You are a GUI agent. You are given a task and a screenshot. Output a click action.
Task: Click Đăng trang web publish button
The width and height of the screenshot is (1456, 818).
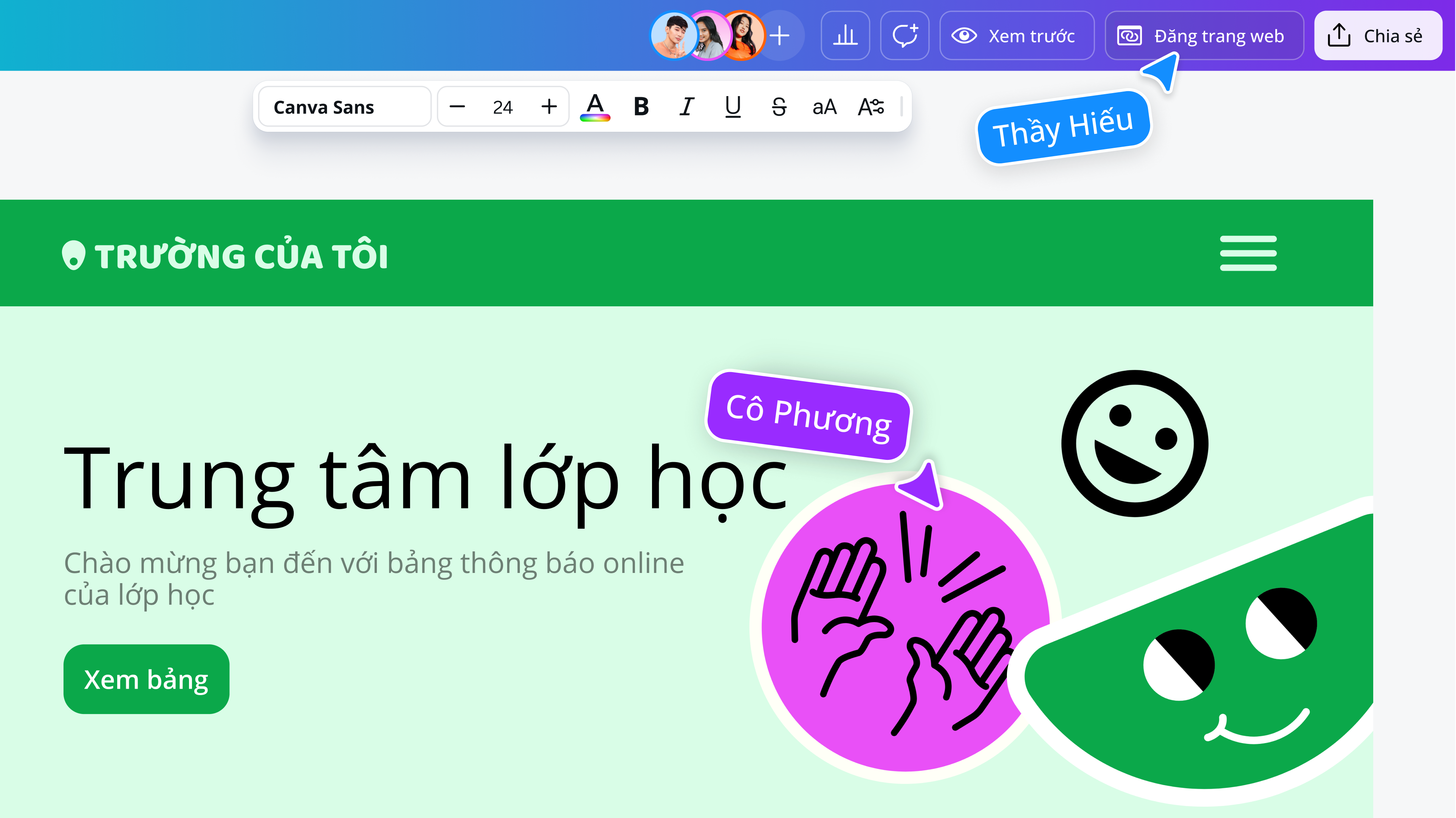point(1204,36)
